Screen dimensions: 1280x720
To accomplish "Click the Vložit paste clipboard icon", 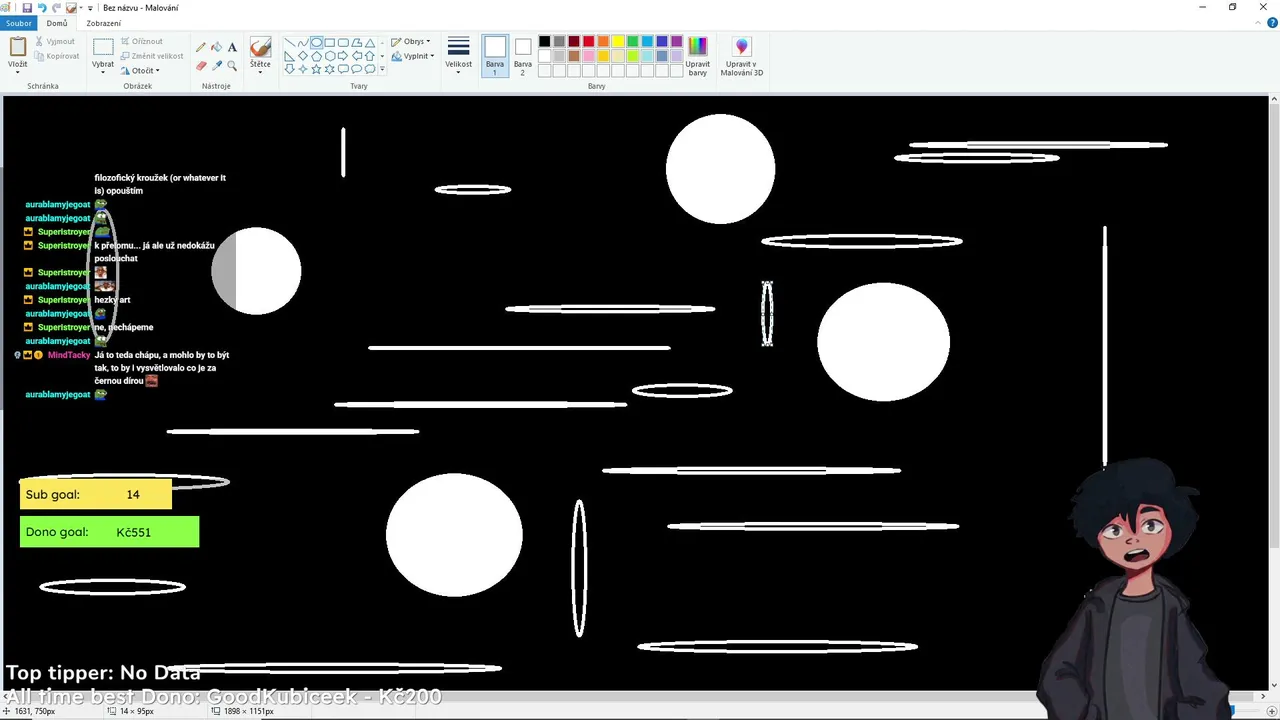I will (x=18, y=47).
